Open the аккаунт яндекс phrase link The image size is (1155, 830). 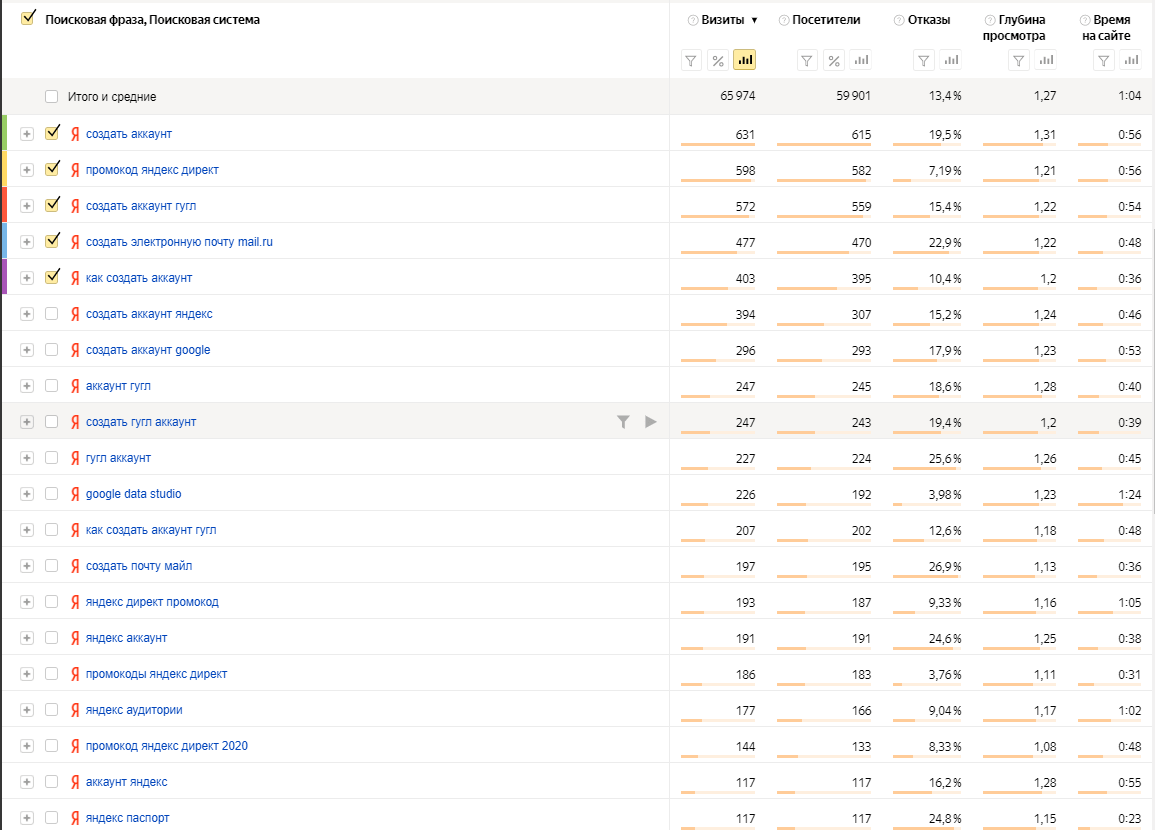coord(126,782)
